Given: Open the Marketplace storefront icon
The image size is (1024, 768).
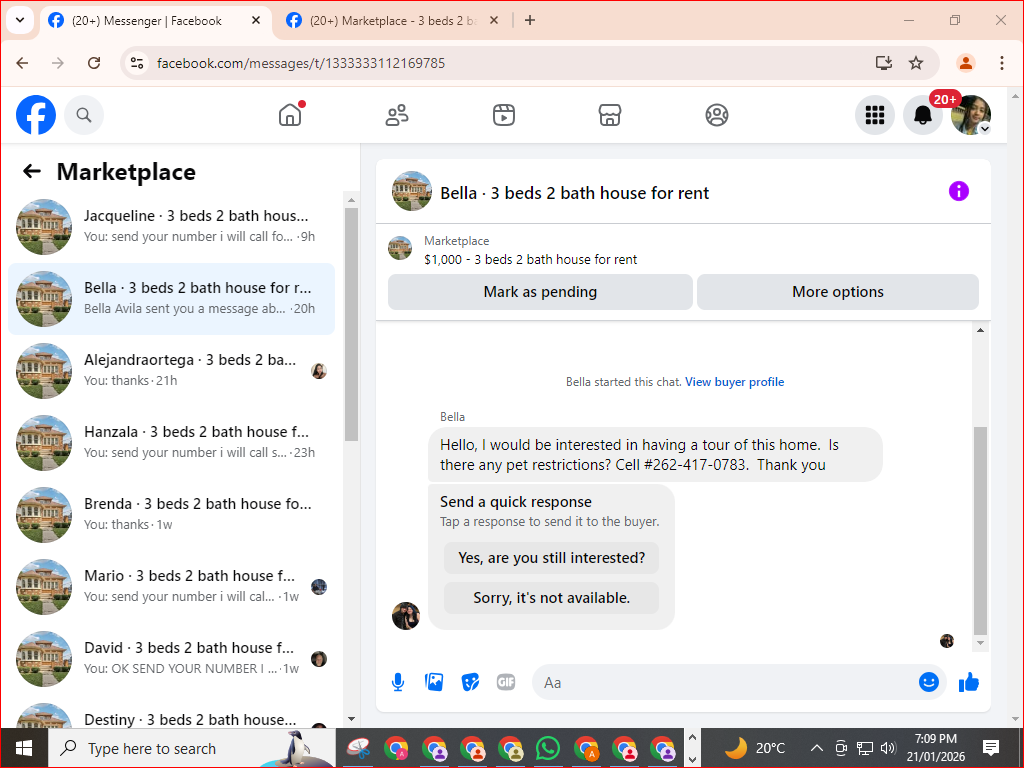Looking at the screenshot, I should pos(610,115).
